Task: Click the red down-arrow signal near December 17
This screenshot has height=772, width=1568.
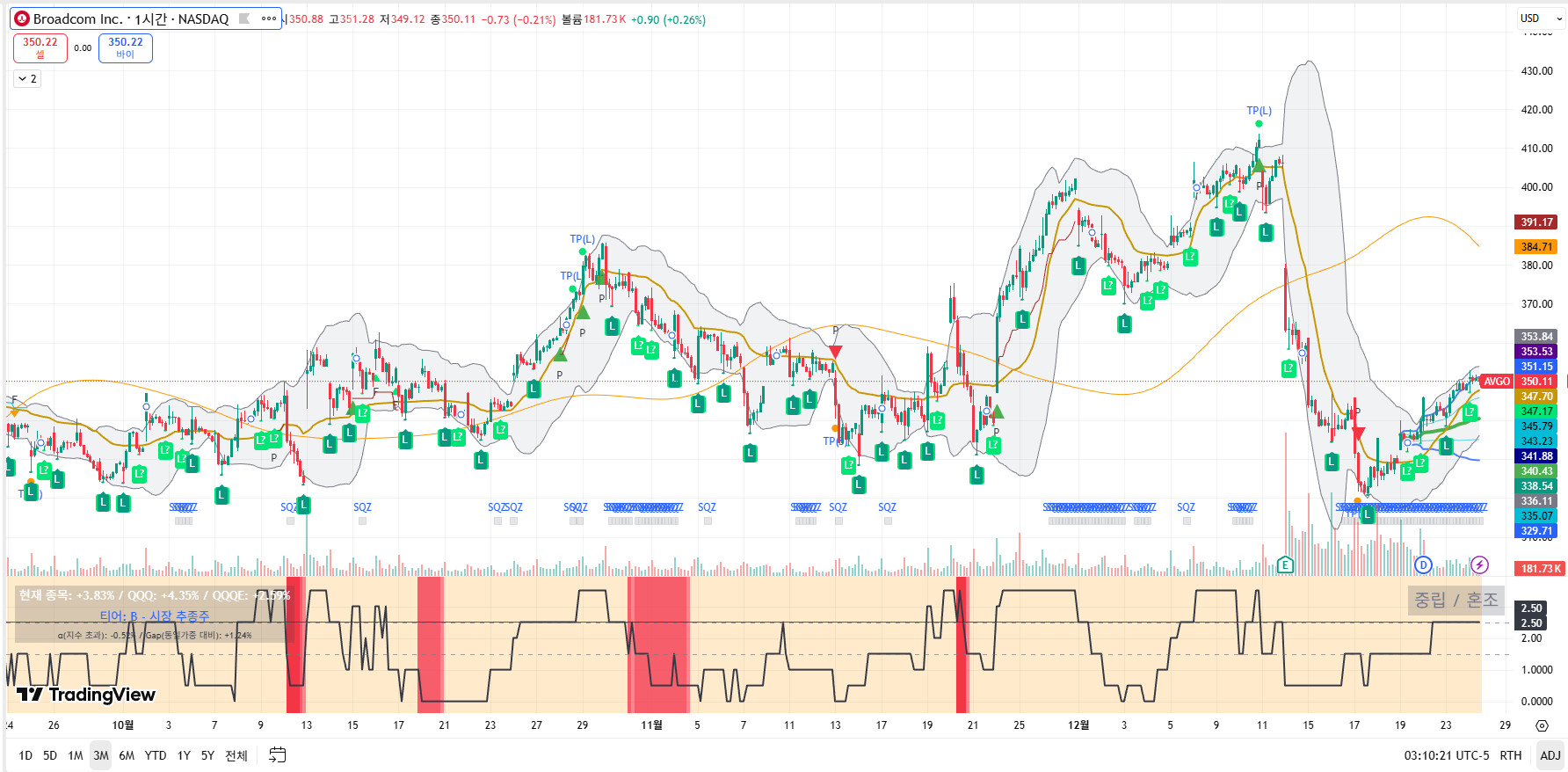Action: [x=1358, y=433]
